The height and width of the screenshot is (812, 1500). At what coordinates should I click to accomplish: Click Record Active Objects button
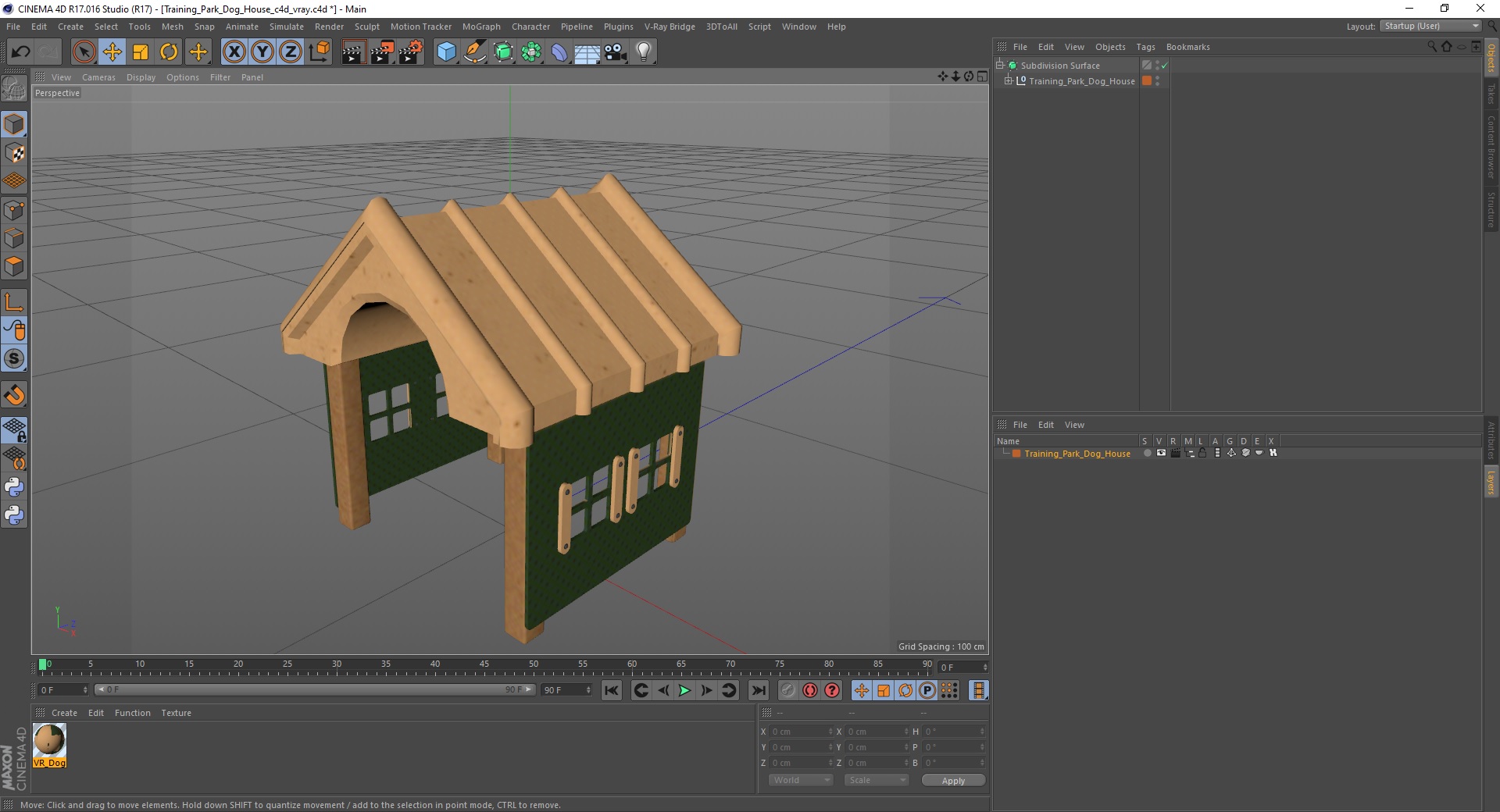click(x=788, y=690)
